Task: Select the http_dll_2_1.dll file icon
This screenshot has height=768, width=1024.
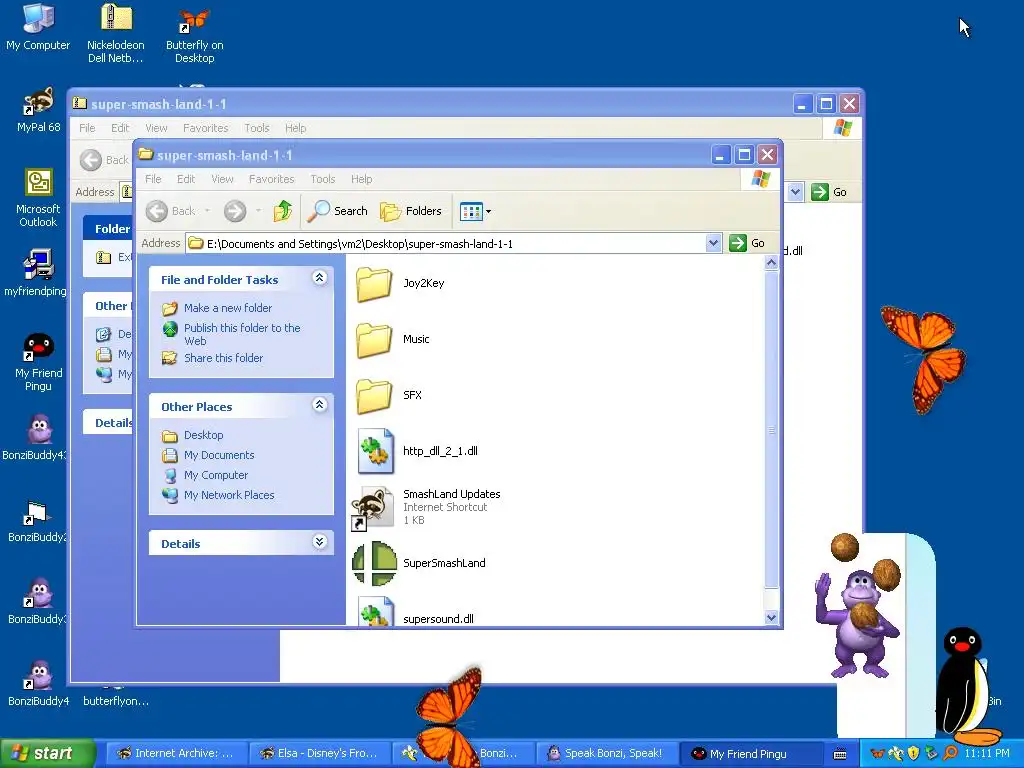Action: [x=376, y=451]
